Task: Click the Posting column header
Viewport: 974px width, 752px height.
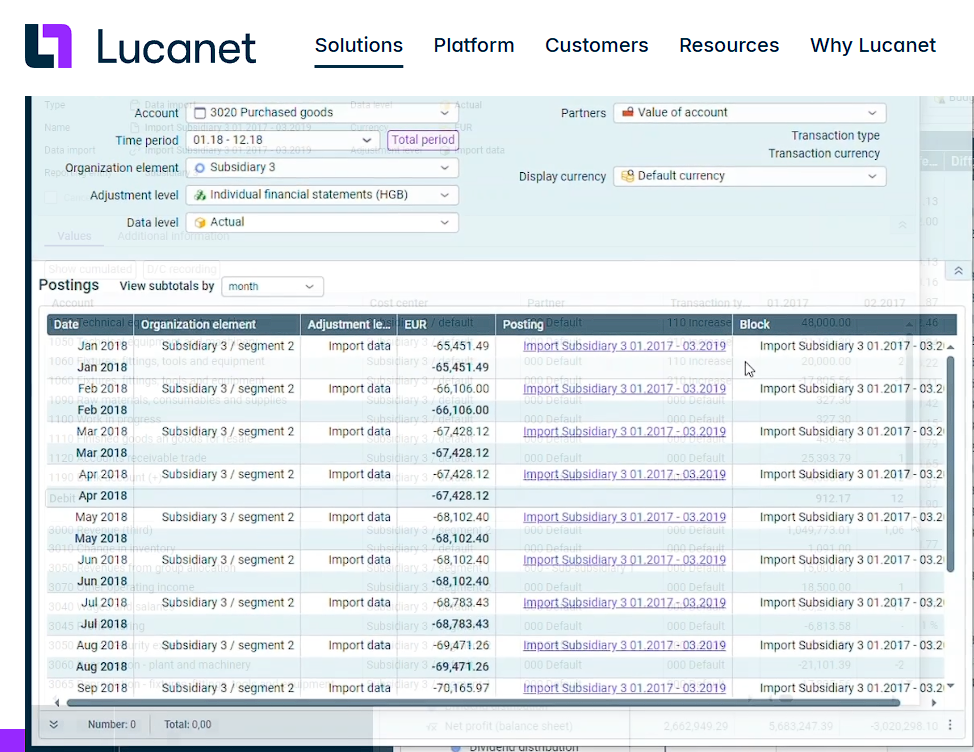Action: coord(614,324)
